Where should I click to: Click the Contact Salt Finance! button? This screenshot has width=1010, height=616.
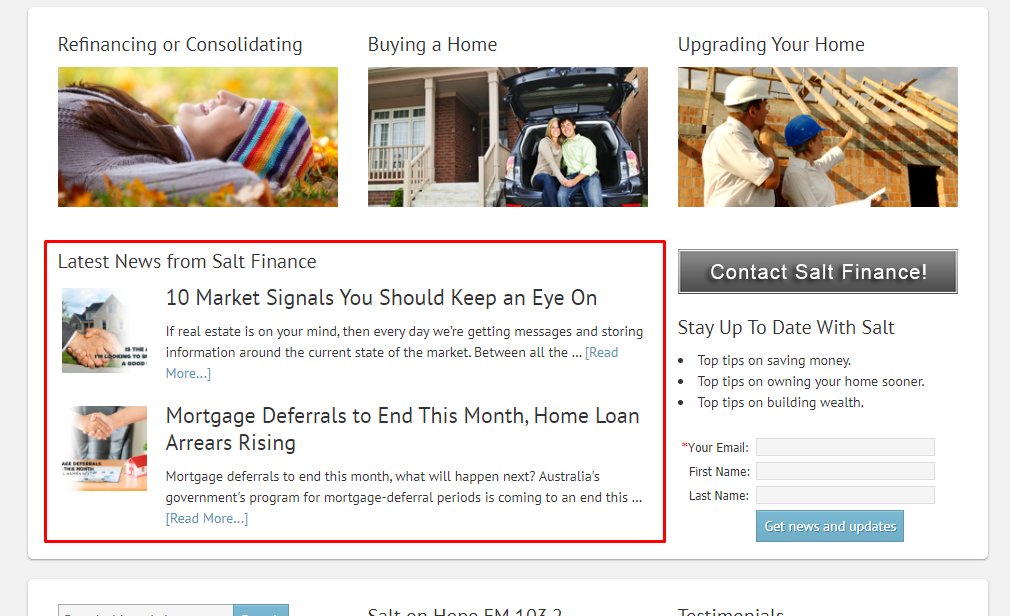[817, 271]
